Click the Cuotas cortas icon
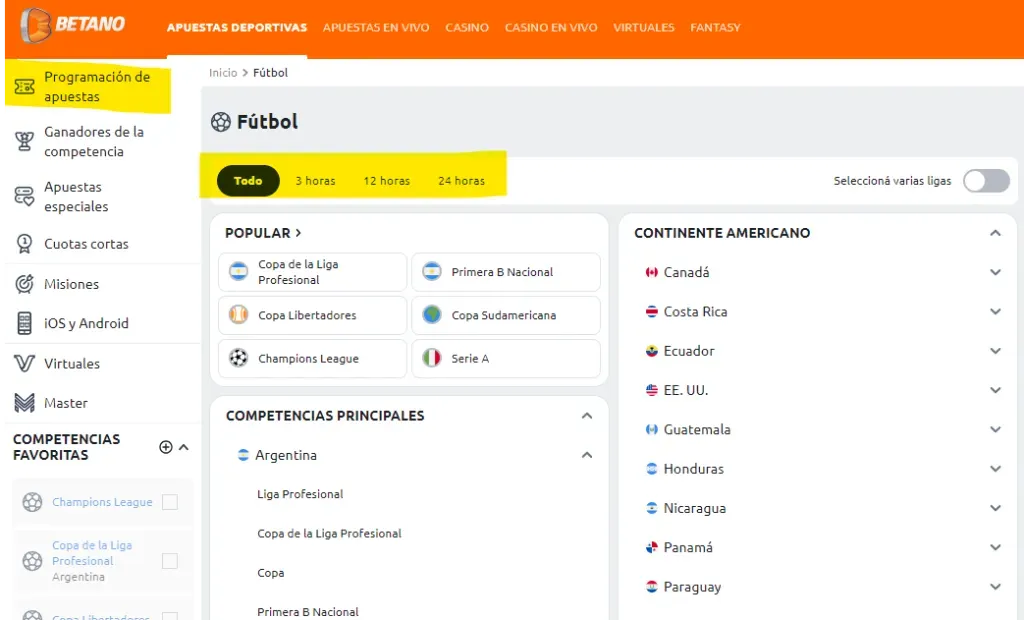This screenshot has width=1024, height=620. point(25,244)
